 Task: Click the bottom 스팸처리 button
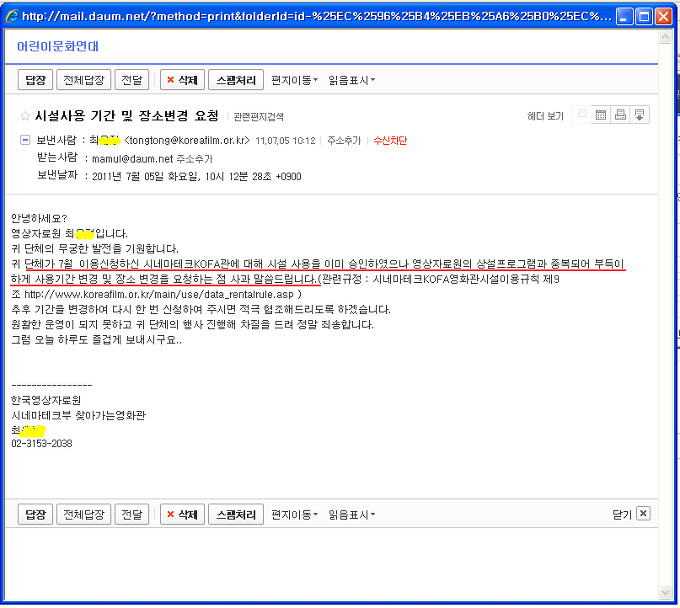pos(236,514)
